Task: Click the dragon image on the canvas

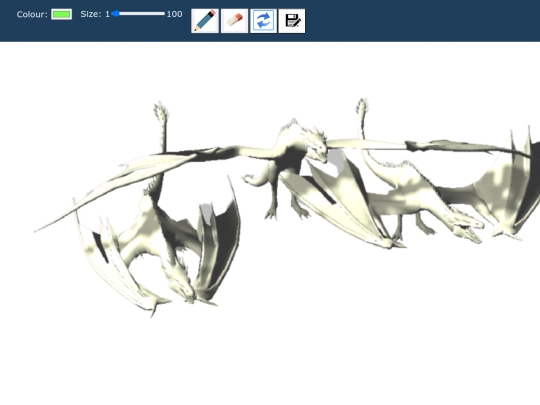Action: pyautogui.click(x=287, y=207)
